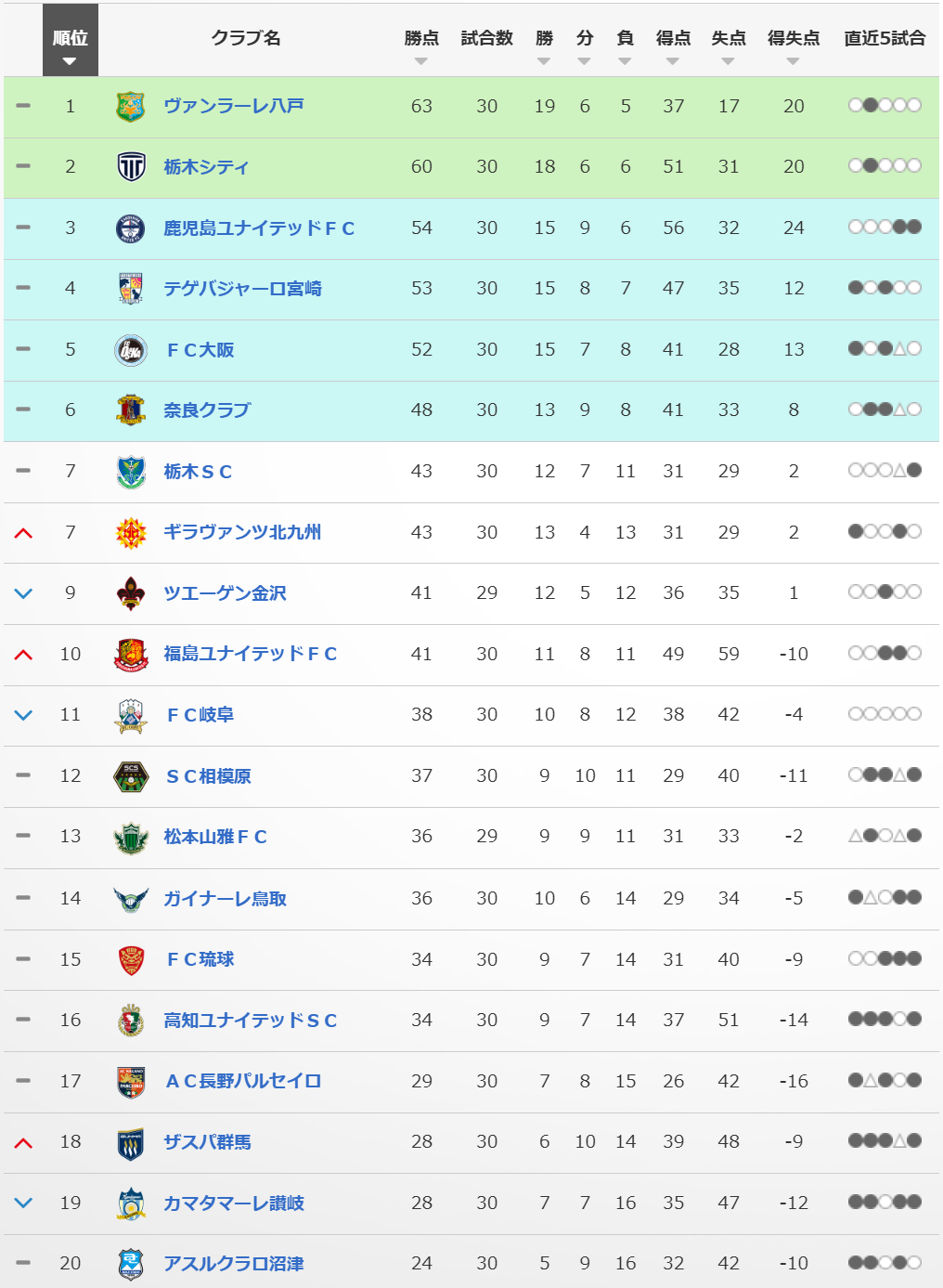Open カマタマーレ讃岐 team link
This screenshot has width=943, height=1288.
(234, 1203)
